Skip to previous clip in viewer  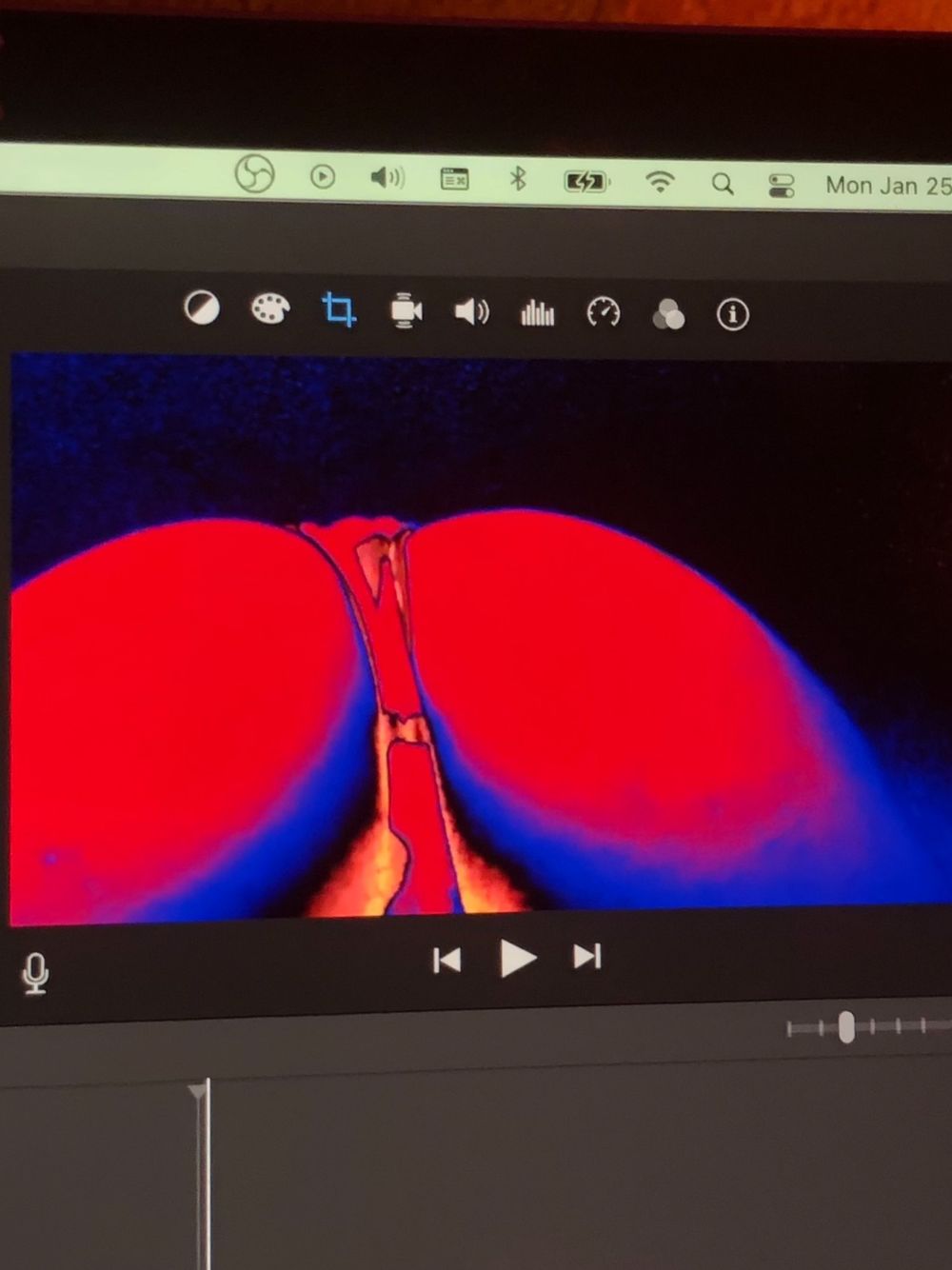pos(446,959)
